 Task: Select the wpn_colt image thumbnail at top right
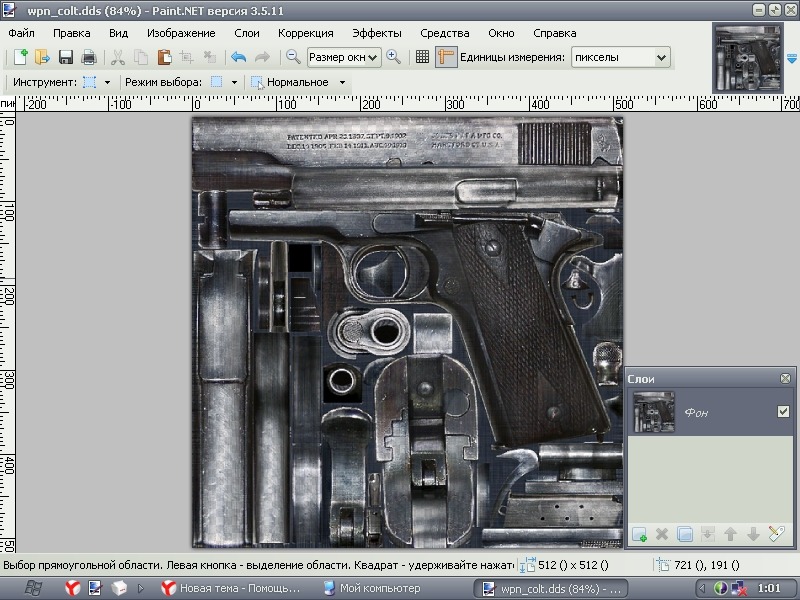tap(747, 56)
